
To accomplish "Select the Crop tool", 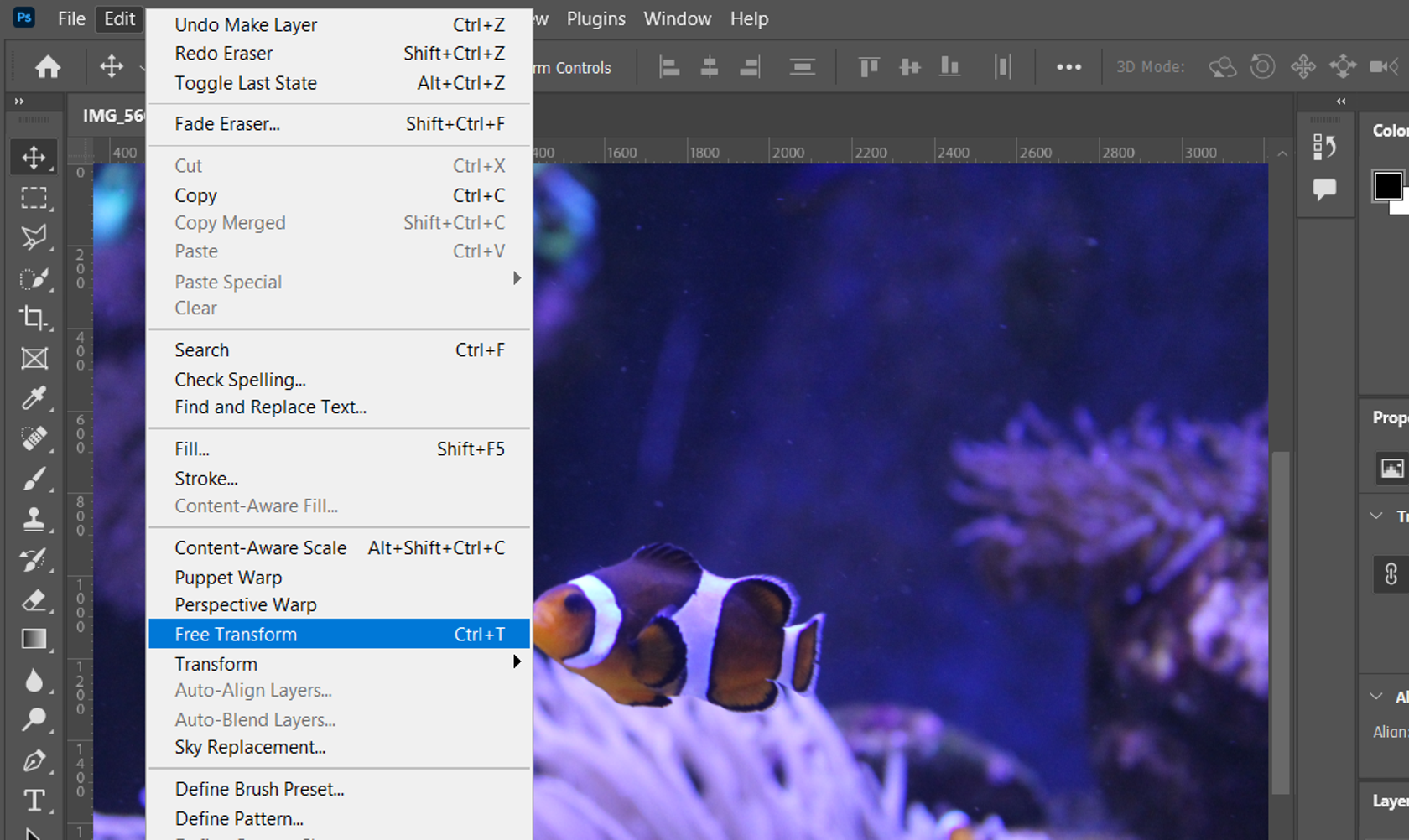I will (34, 319).
